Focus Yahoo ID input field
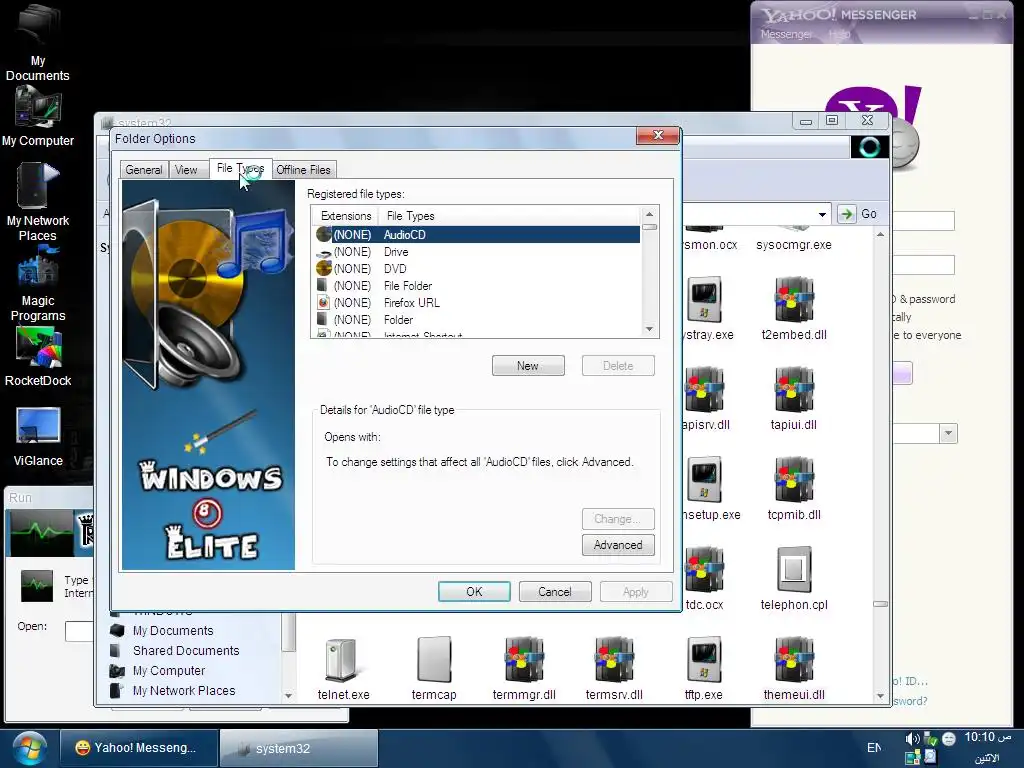Viewport: 1024px width, 768px height. point(923,221)
